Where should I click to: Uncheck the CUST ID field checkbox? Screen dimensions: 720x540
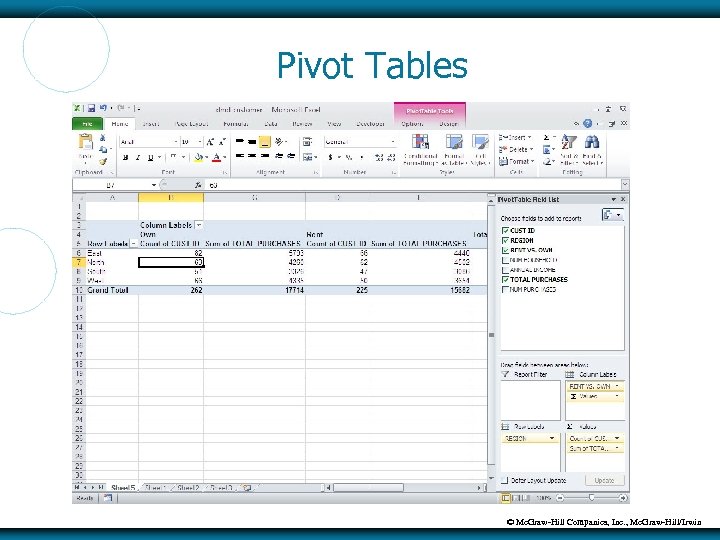click(x=506, y=231)
